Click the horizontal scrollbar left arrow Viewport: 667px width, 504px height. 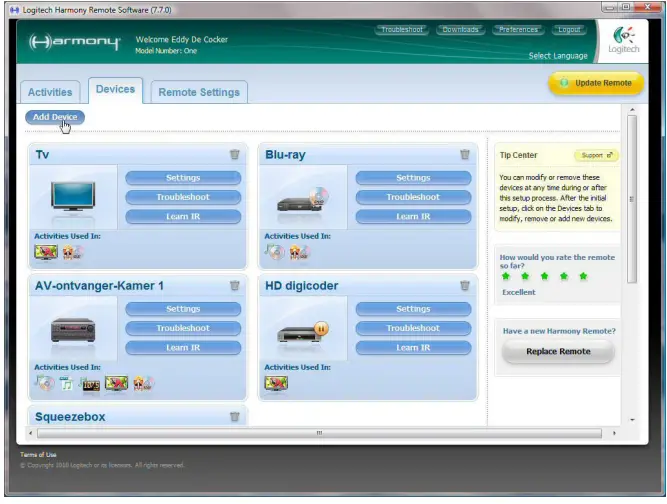[30, 433]
